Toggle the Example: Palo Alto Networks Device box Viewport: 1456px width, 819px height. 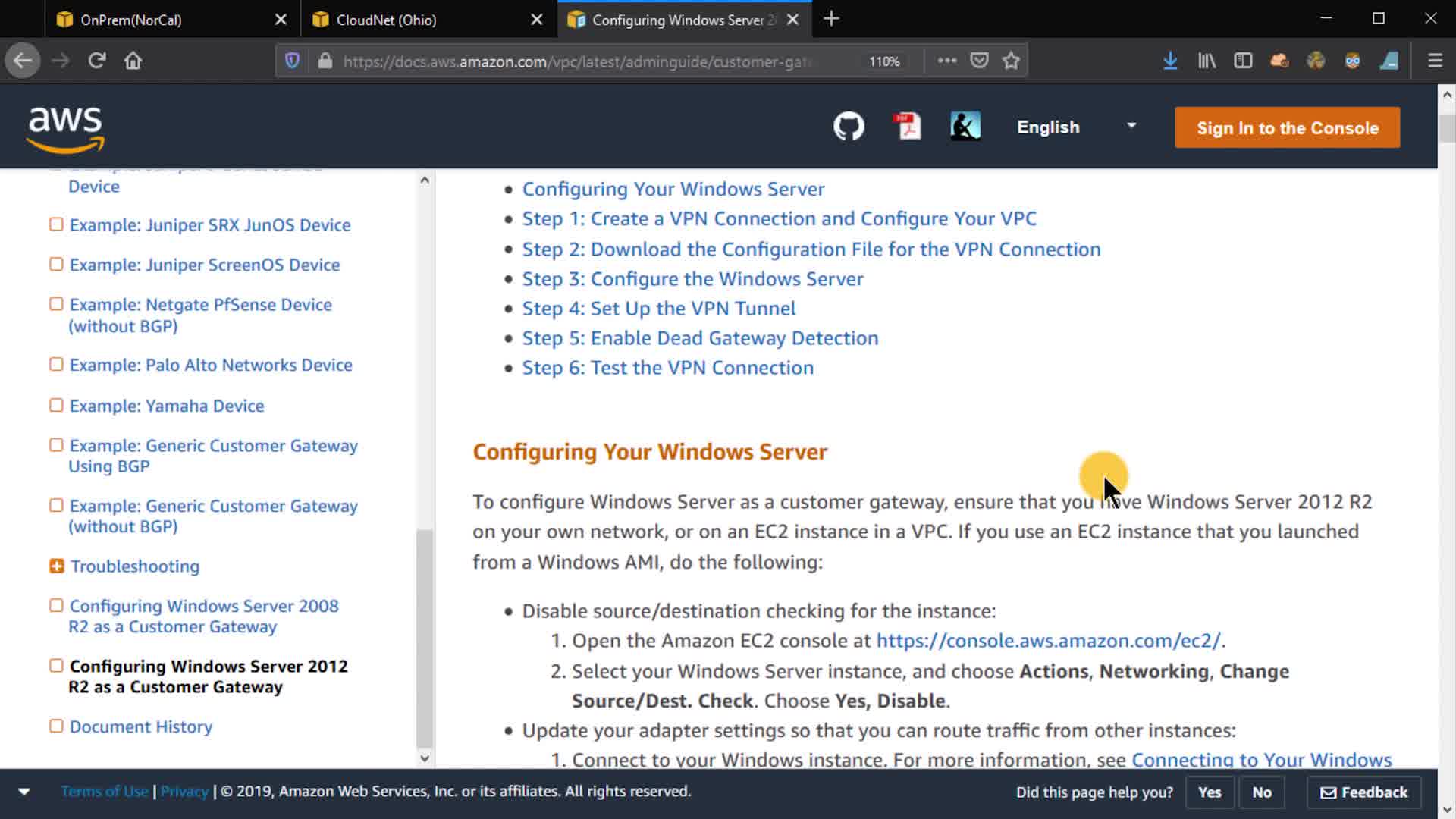coord(56,364)
